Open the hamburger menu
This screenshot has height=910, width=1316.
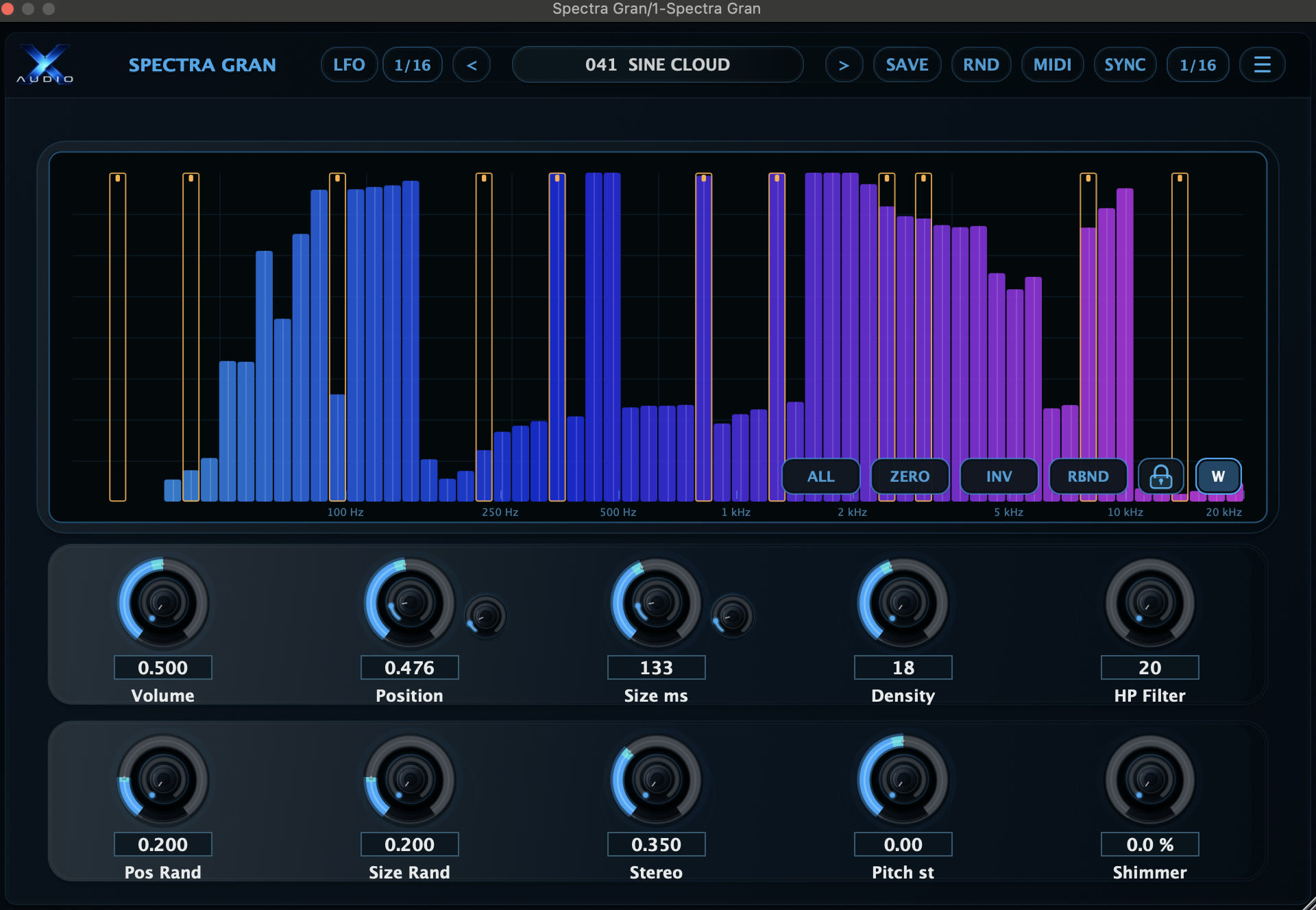[x=1262, y=65]
